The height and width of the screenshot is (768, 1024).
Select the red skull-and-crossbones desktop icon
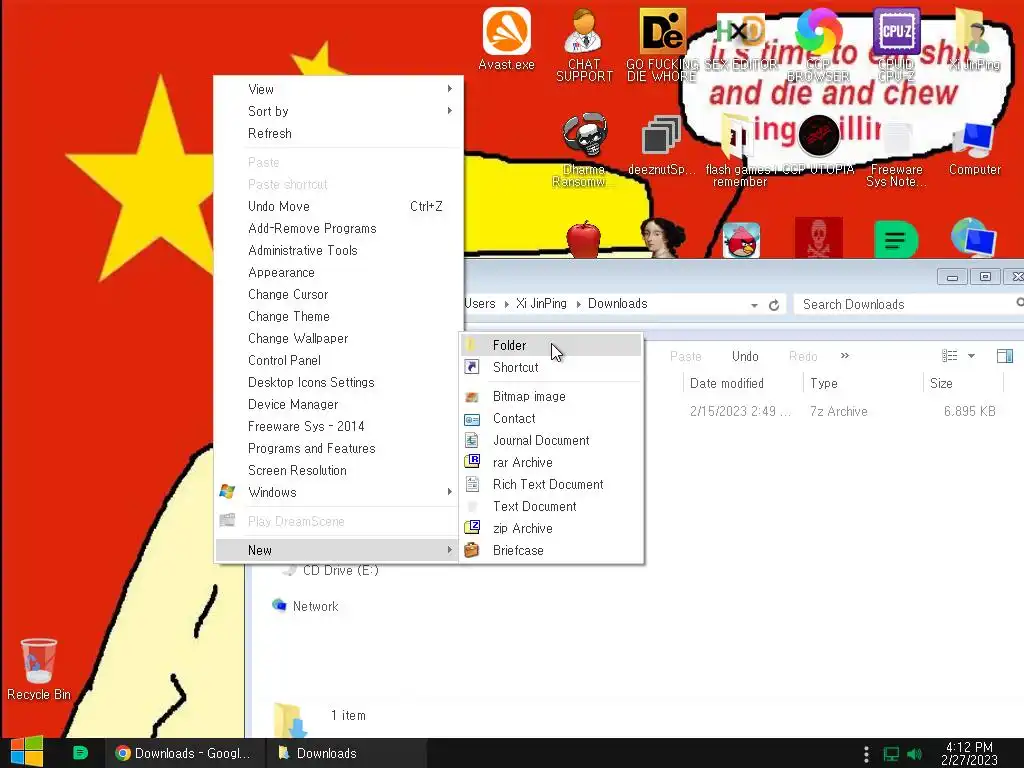tap(818, 238)
